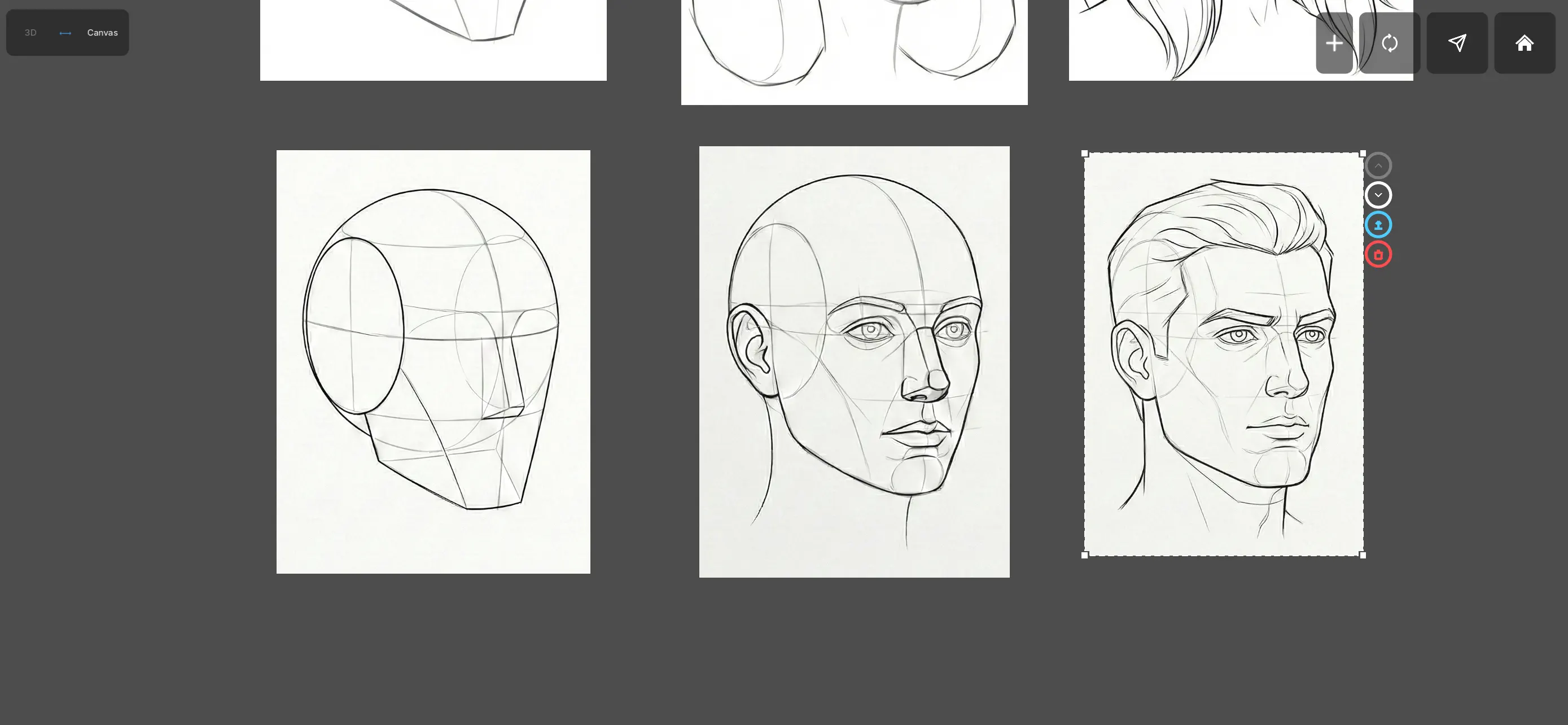Click the greyed-out up chevron circle button
The width and height of the screenshot is (1568, 725).
(x=1378, y=165)
